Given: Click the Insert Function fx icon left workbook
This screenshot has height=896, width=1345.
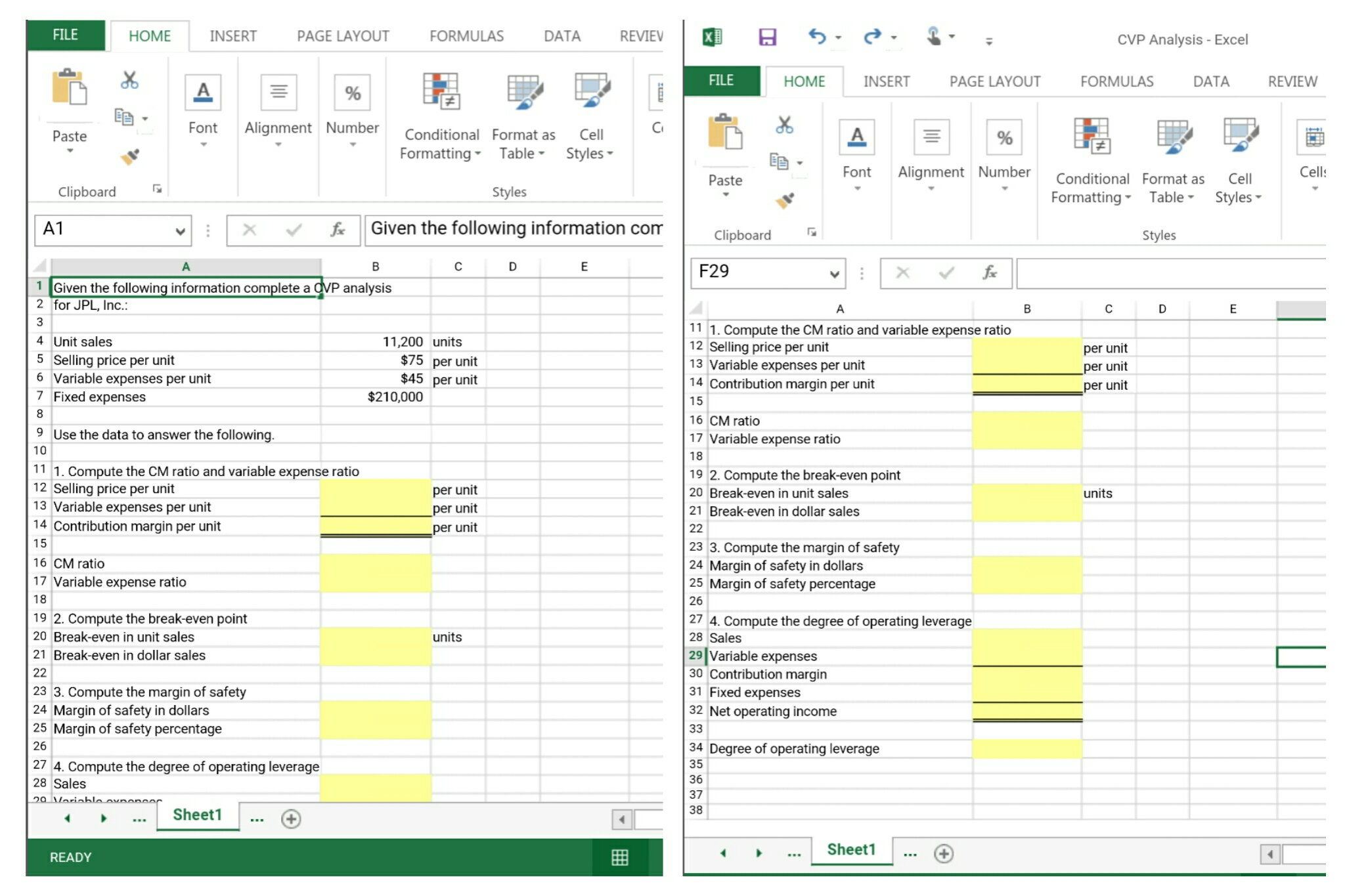Looking at the screenshot, I should click(x=337, y=230).
